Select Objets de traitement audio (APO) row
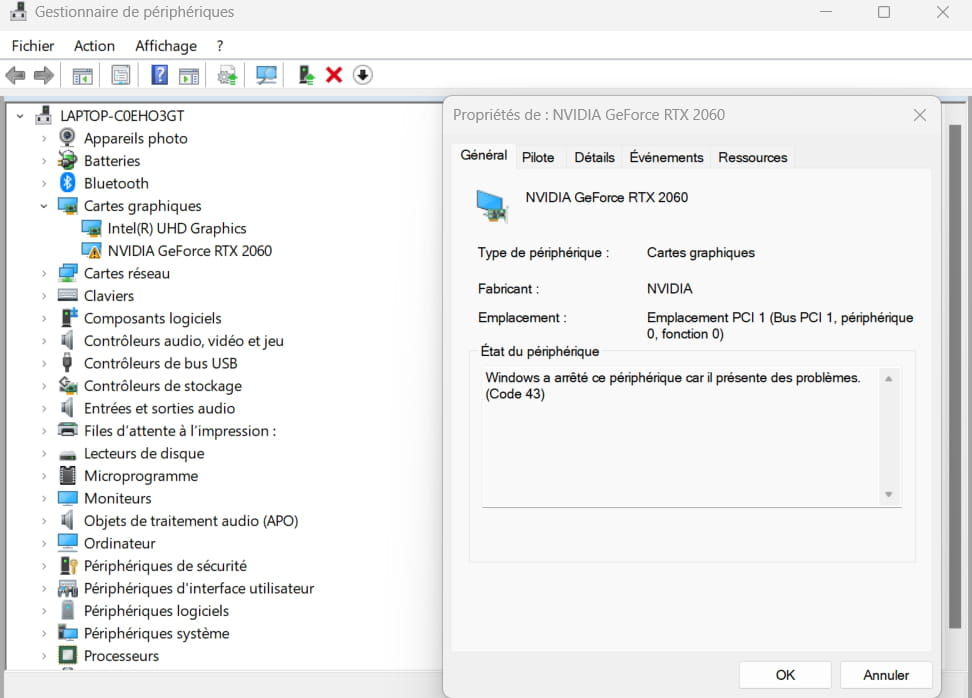Viewport: 972px width, 698px height. pyautogui.click(x=179, y=521)
